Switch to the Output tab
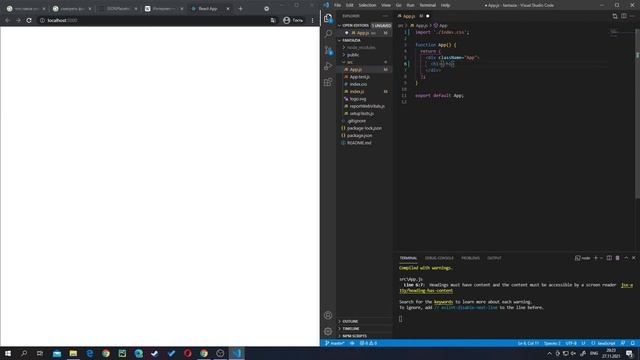The width and height of the screenshot is (640, 360). [x=494, y=258]
